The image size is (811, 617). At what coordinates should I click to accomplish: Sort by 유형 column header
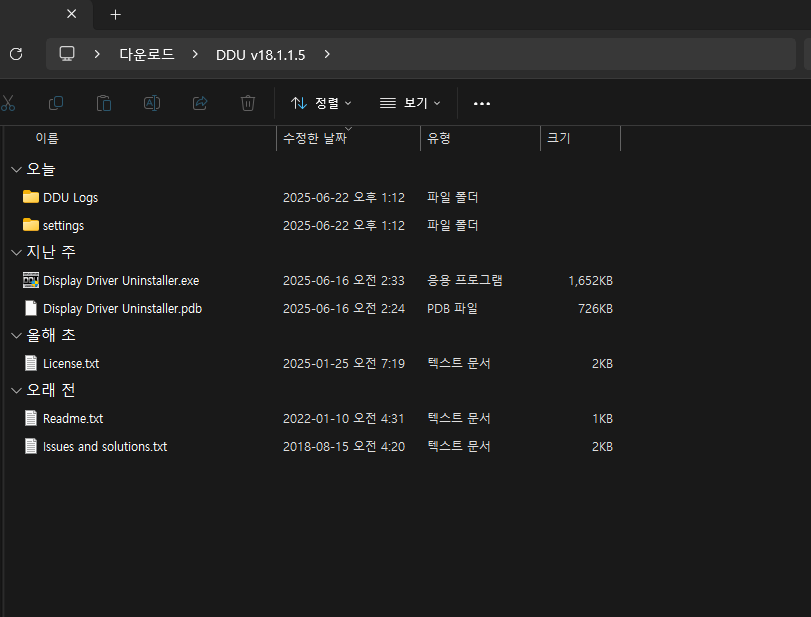[x=439, y=138]
